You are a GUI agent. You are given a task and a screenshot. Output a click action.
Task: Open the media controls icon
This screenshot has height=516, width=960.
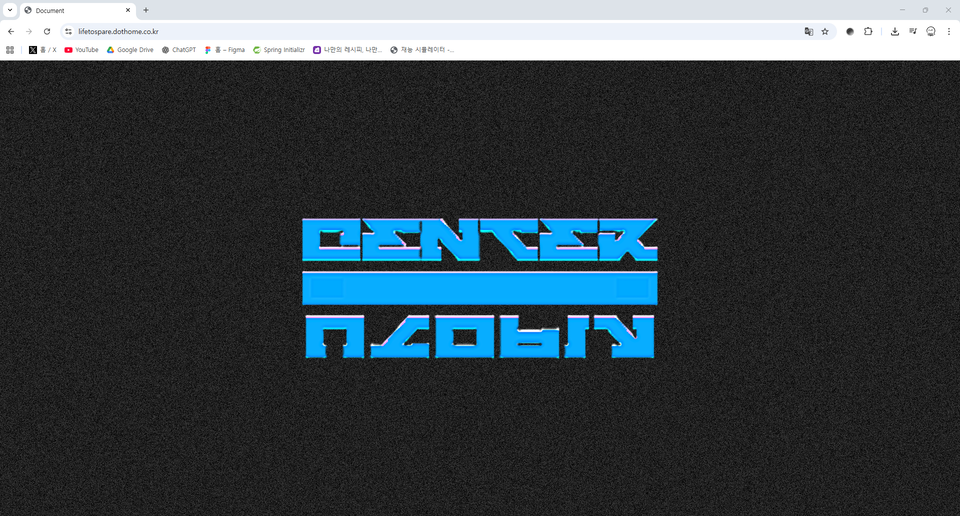912,31
